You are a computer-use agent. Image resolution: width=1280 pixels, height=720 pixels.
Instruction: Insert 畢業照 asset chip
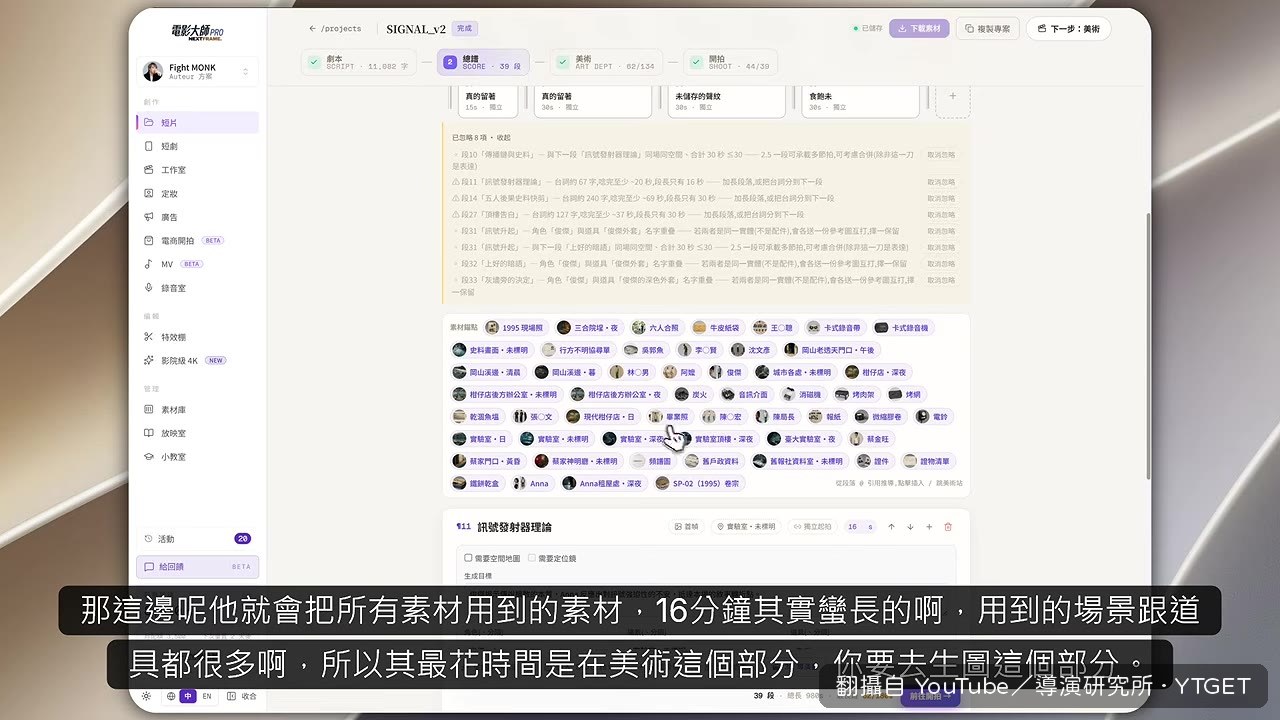click(x=670, y=416)
